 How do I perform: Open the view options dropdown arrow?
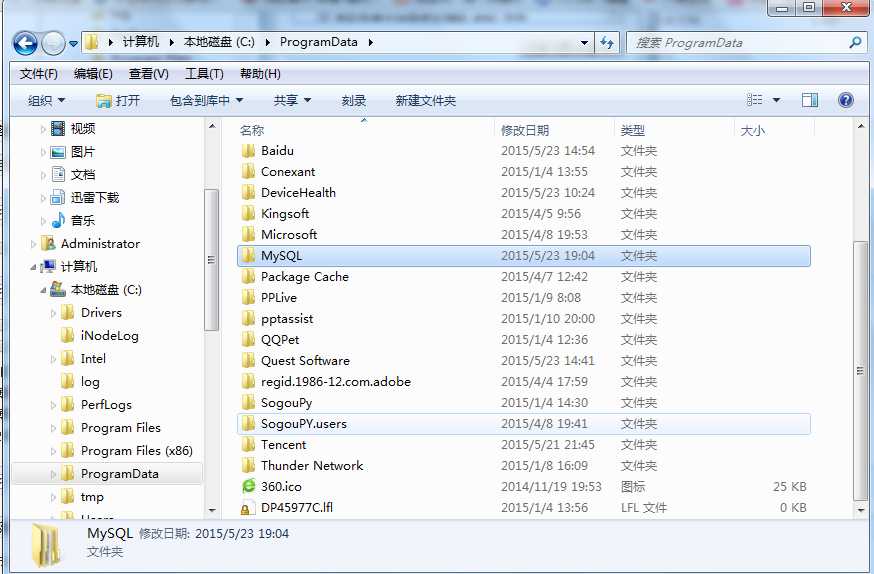point(776,100)
